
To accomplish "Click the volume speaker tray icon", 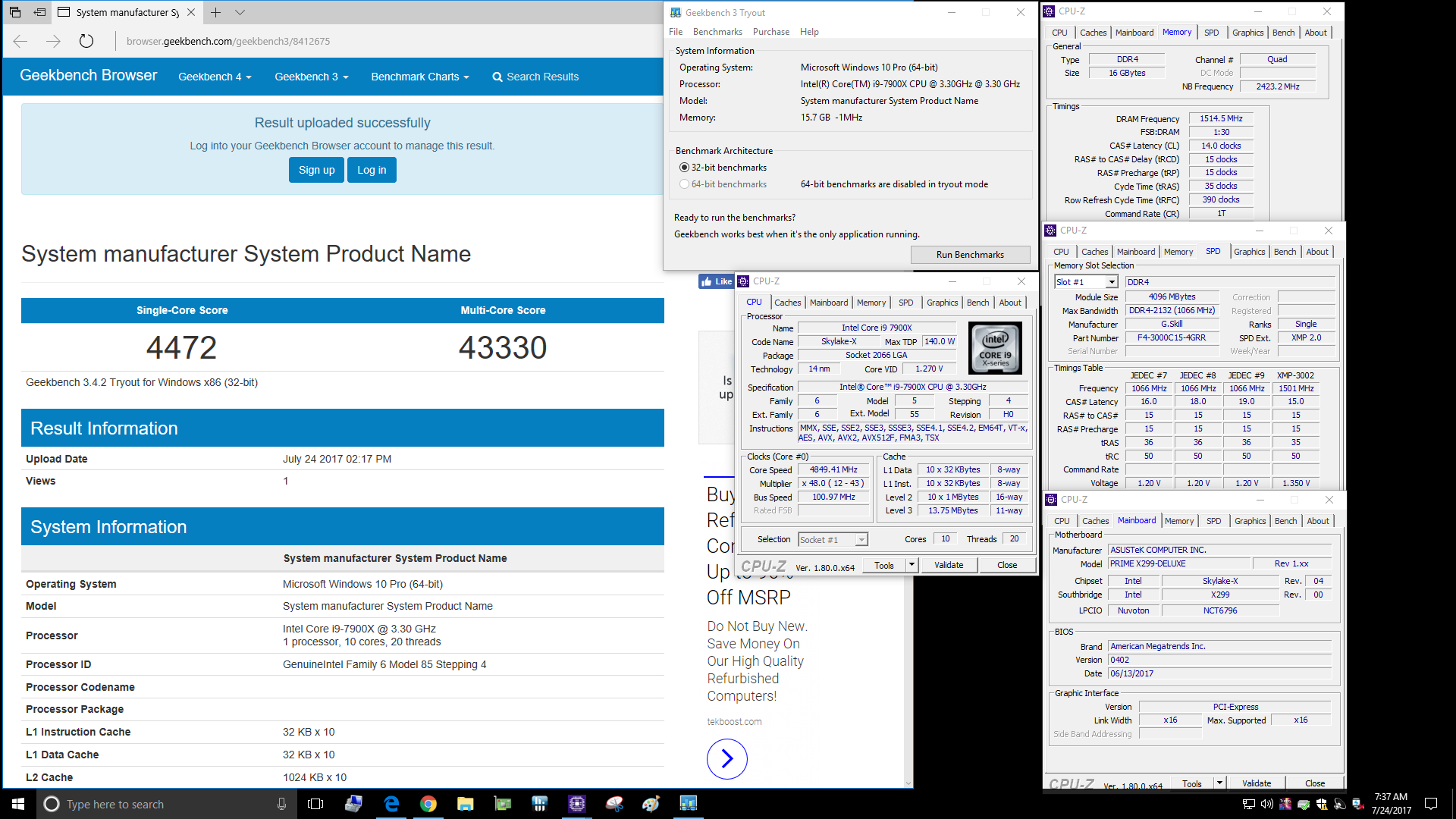I will pyautogui.click(x=1266, y=804).
